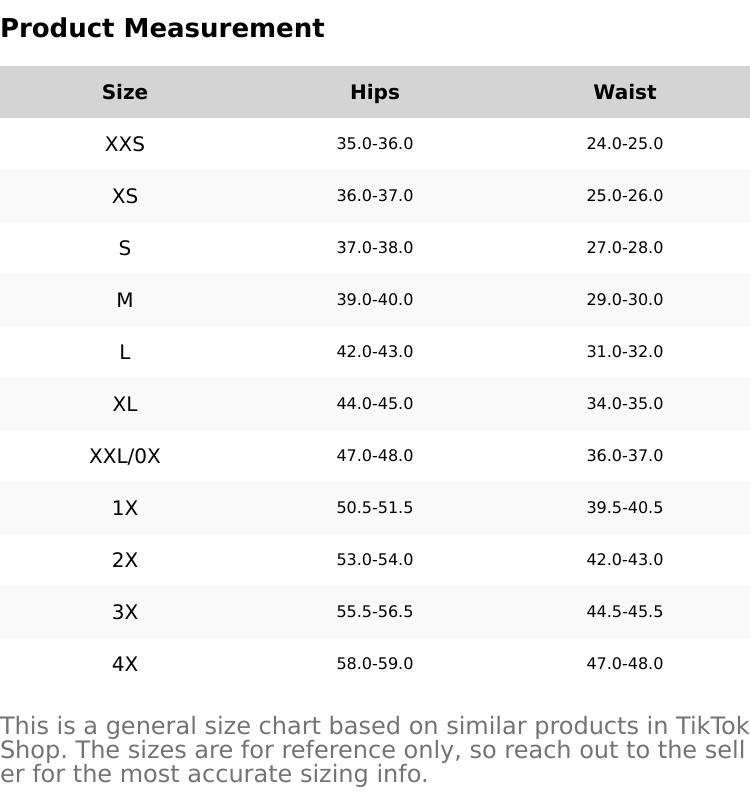Click the XXL/0X size label

(x=125, y=456)
